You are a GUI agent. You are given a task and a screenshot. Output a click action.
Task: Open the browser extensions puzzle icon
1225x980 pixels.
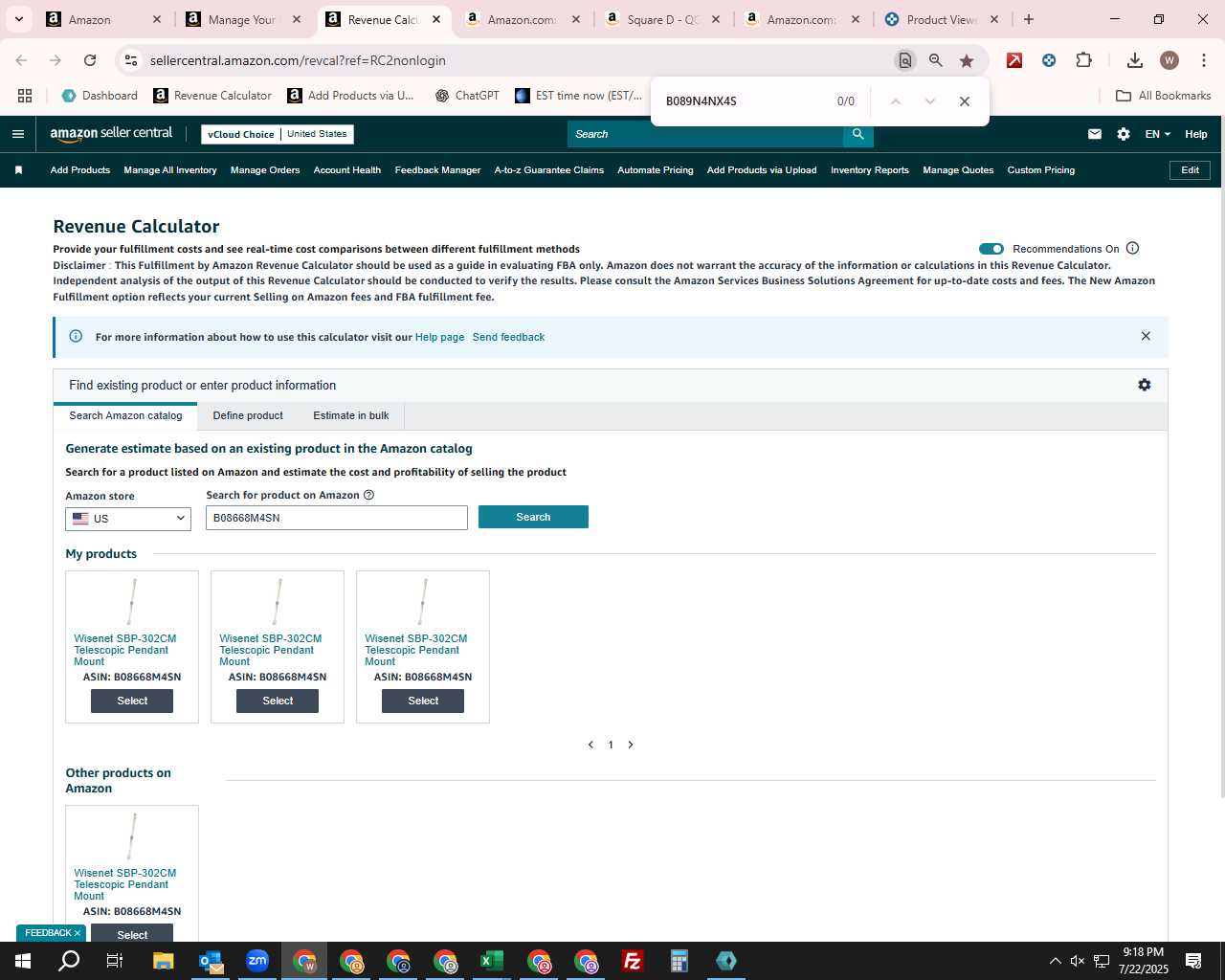(x=1083, y=60)
